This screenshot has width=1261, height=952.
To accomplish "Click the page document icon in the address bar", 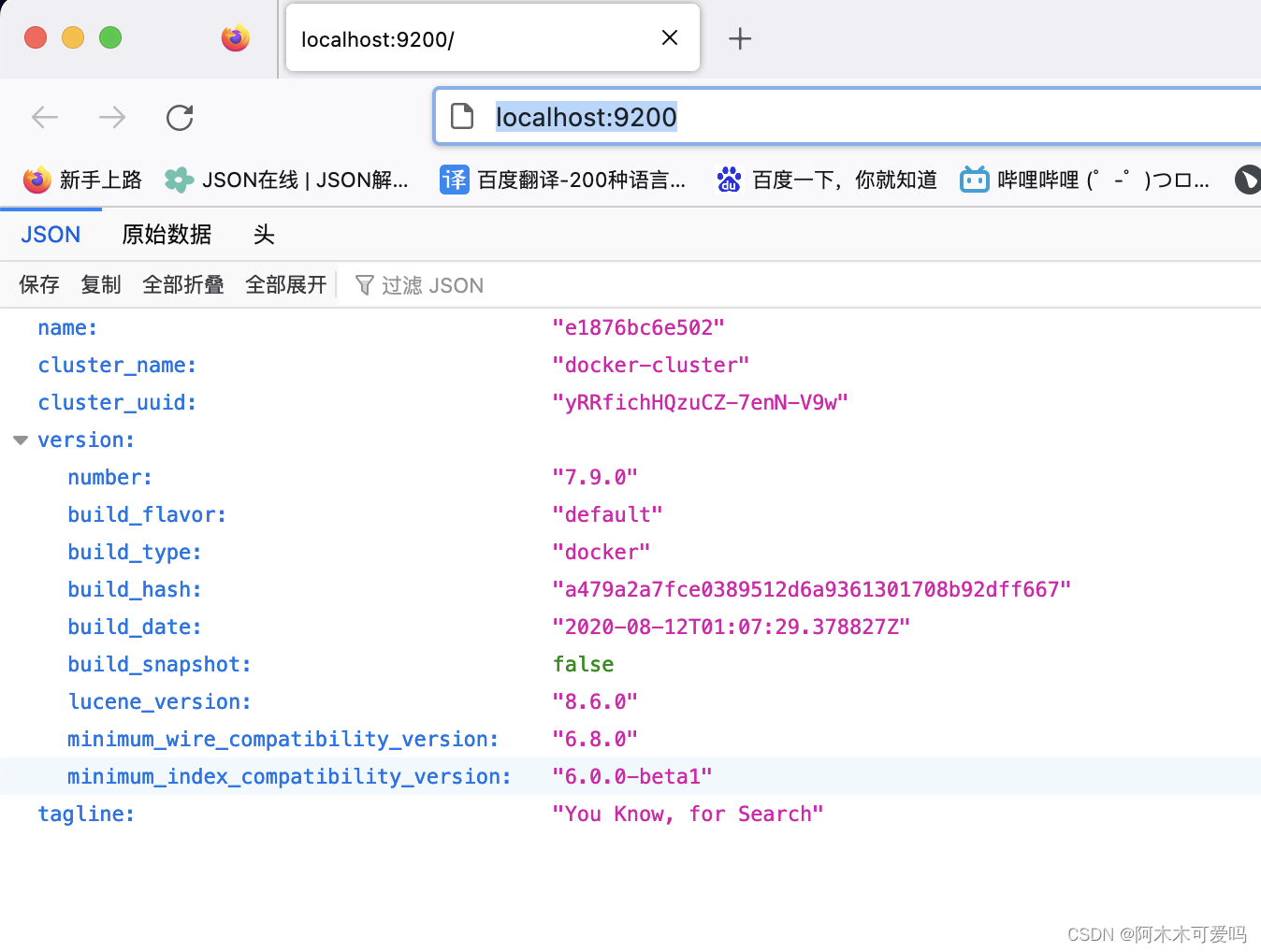I will click(463, 115).
